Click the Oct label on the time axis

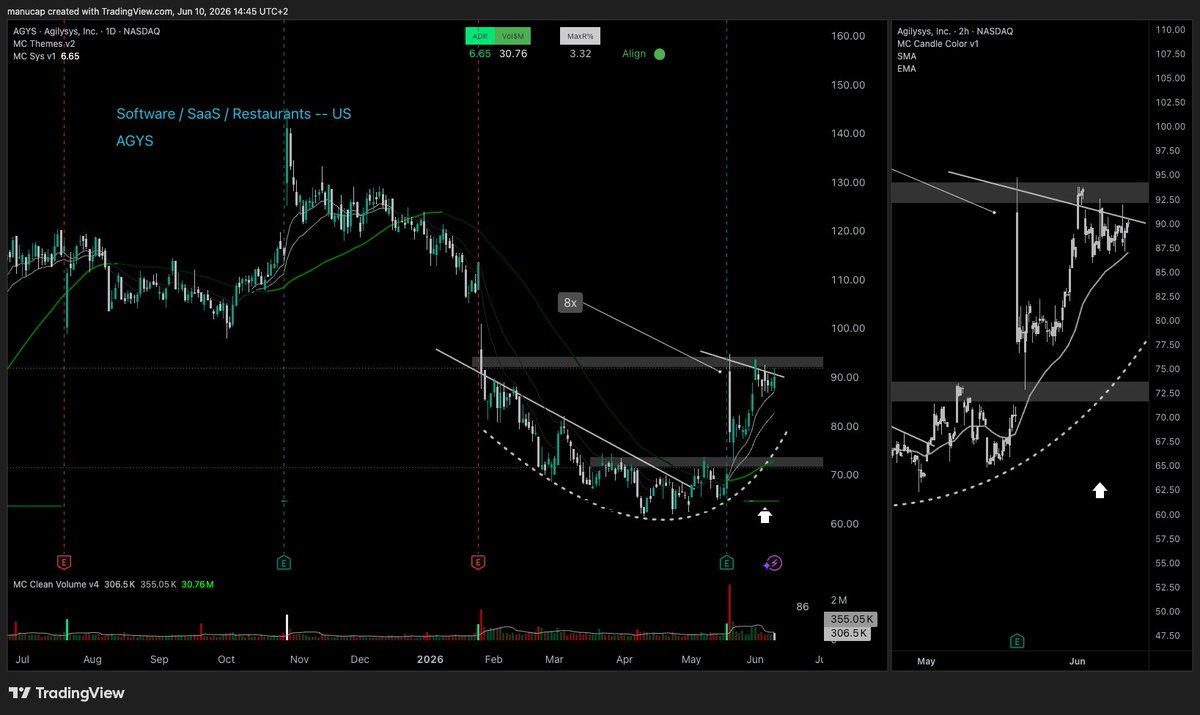coord(226,660)
